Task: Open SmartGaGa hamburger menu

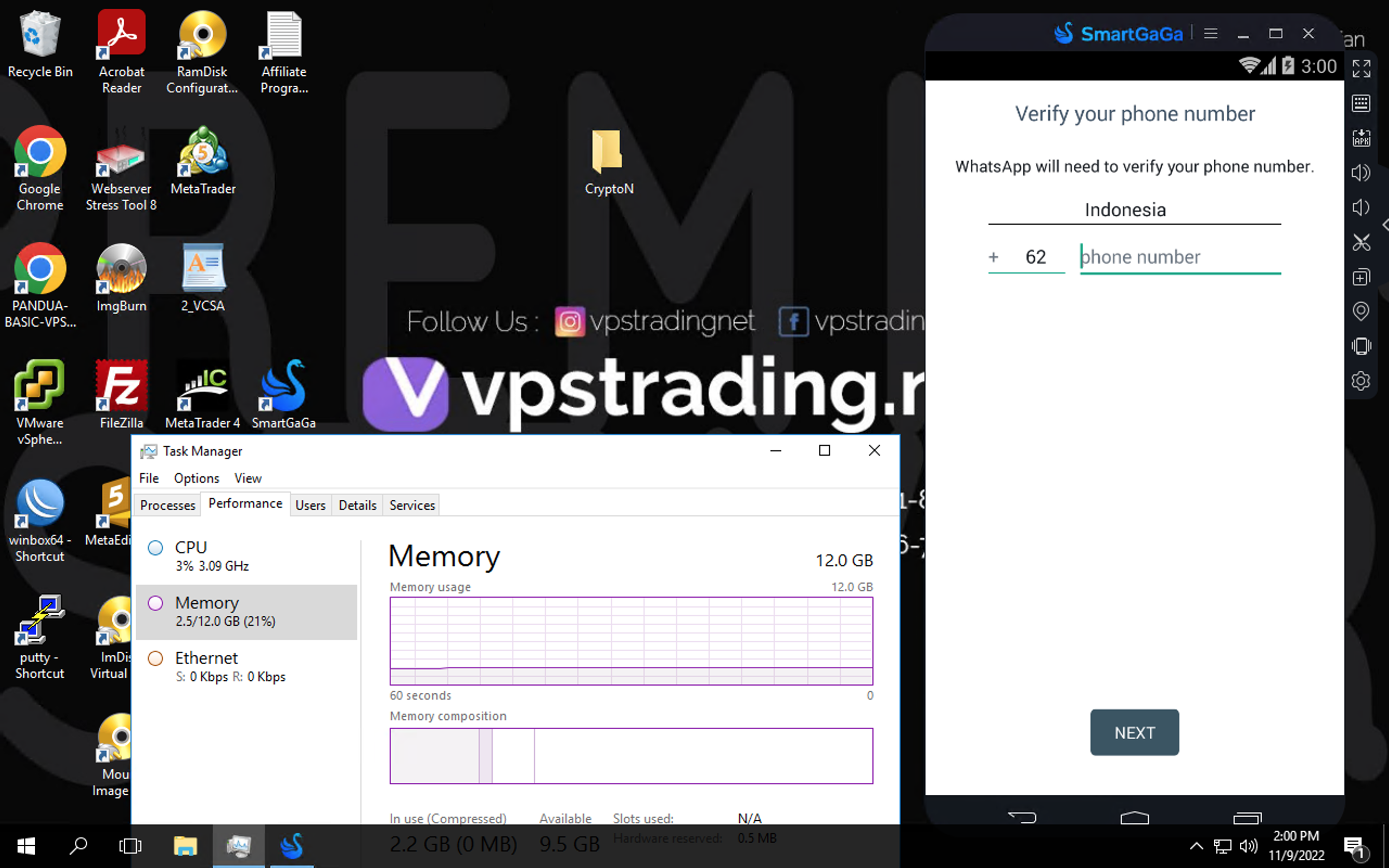Action: click(x=1210, y=33)
